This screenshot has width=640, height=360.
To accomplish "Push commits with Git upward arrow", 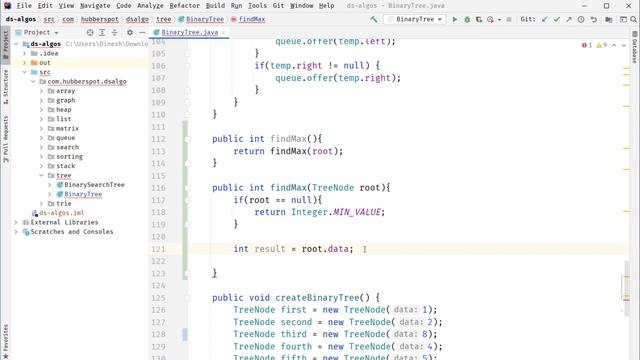I will pyautogui.click(x=569, y=19).
